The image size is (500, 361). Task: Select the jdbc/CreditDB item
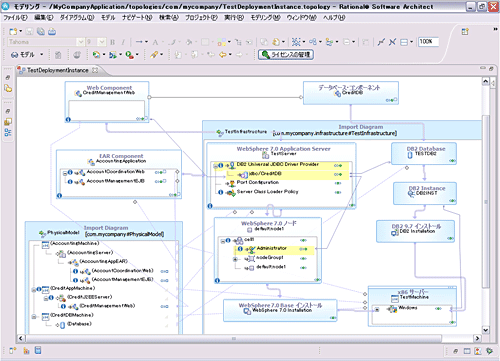coord(266,174)
